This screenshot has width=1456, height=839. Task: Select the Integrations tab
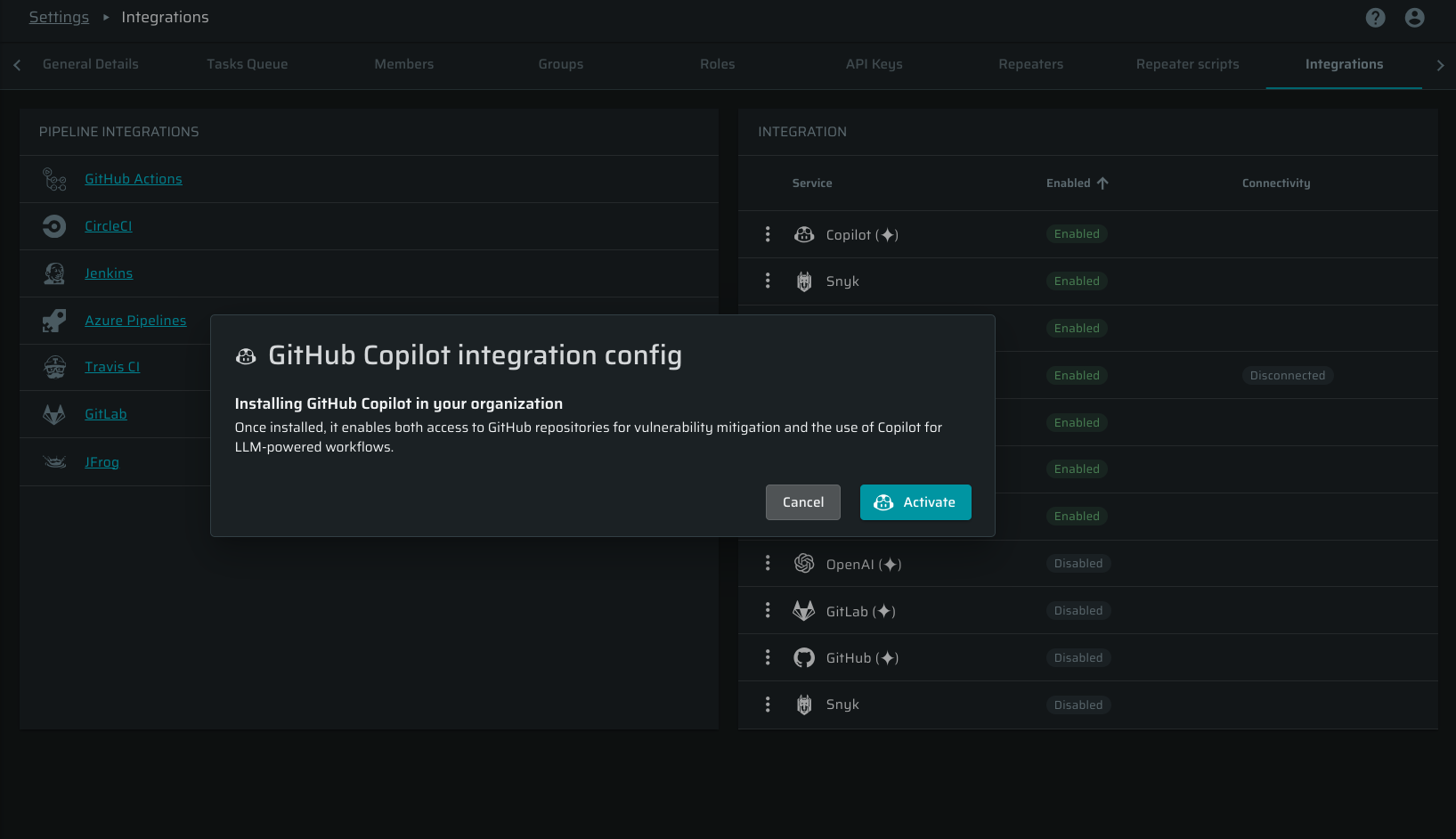coord(1345,64)
